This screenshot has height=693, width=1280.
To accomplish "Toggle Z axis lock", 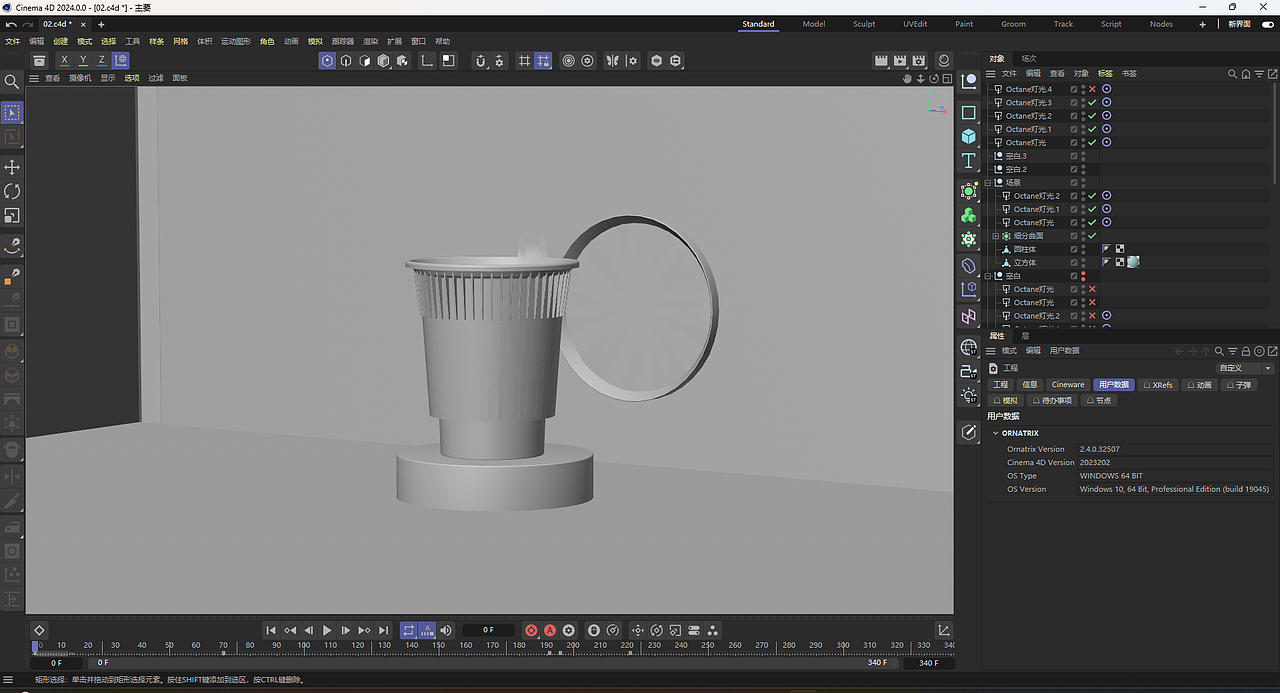I will [101, 61].
